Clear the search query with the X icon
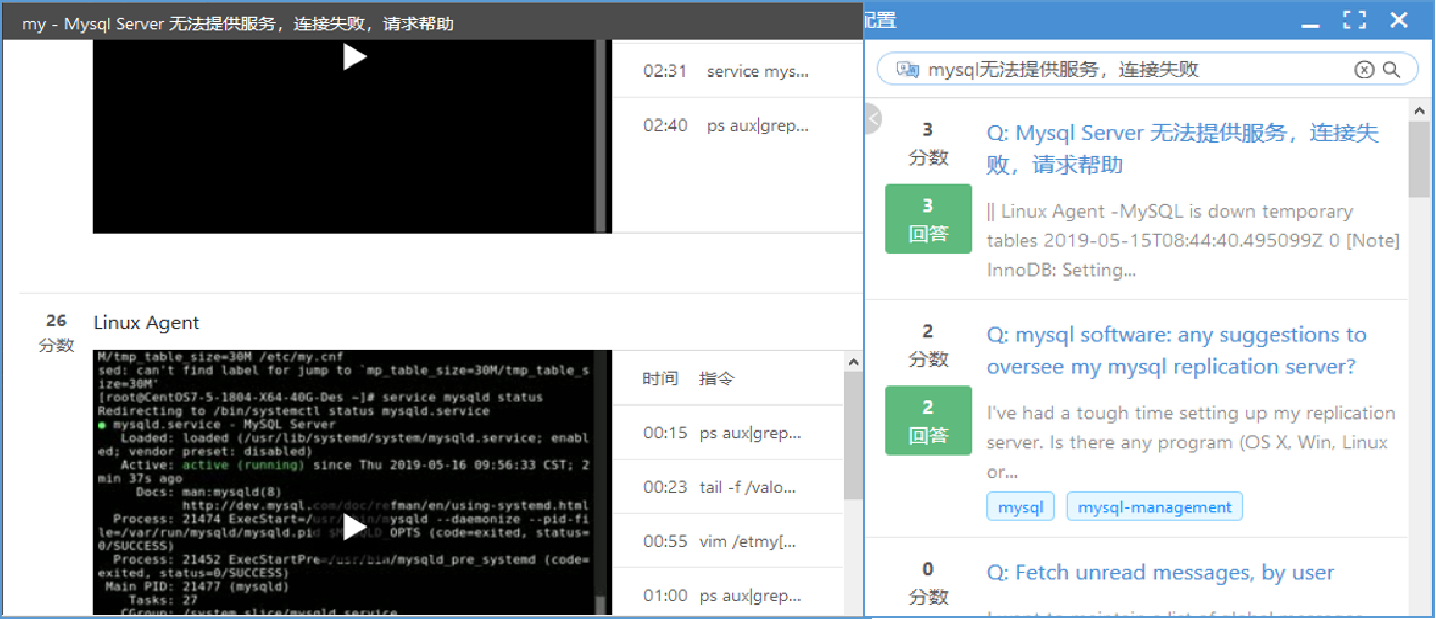 click(x=1364, y=69)
